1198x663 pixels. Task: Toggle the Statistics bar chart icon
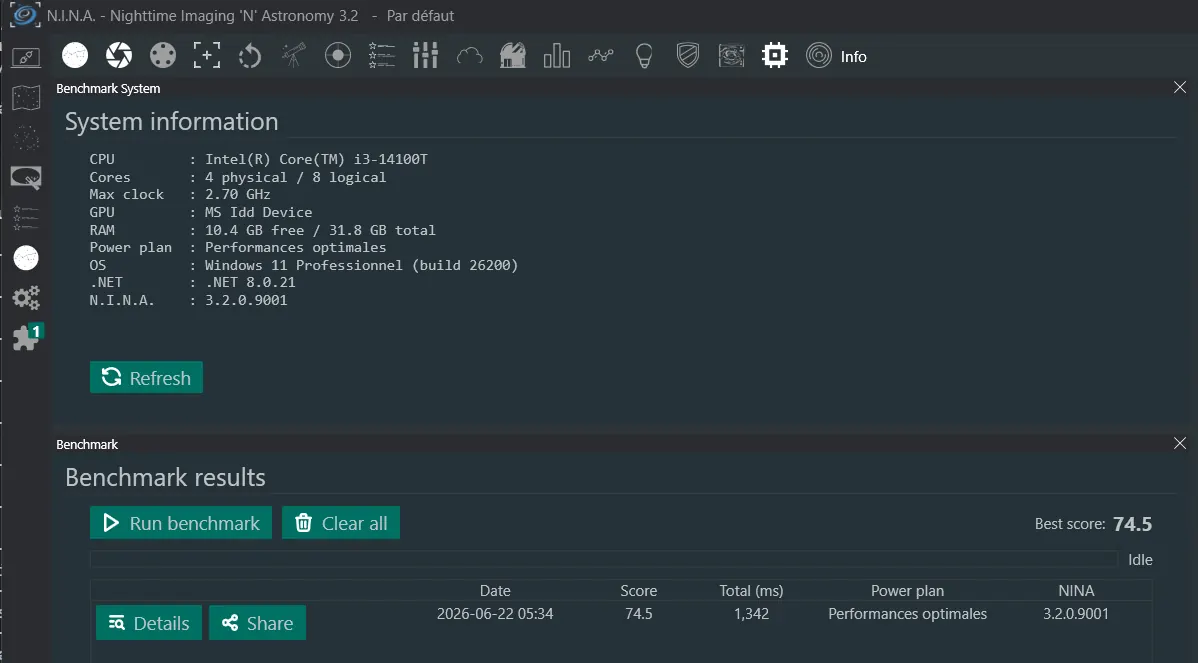[556, 56]
